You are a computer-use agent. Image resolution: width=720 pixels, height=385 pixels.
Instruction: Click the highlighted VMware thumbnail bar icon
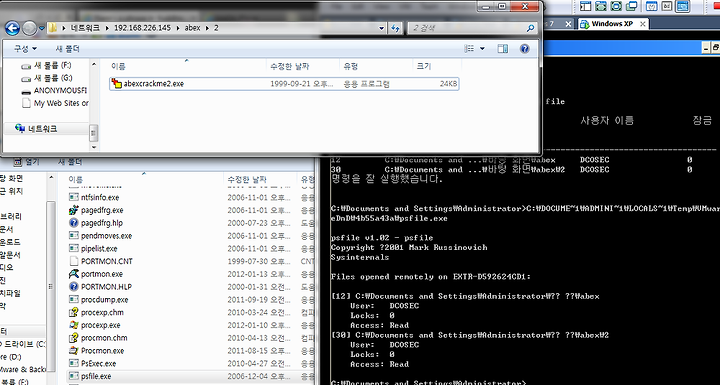coord(683,6)
